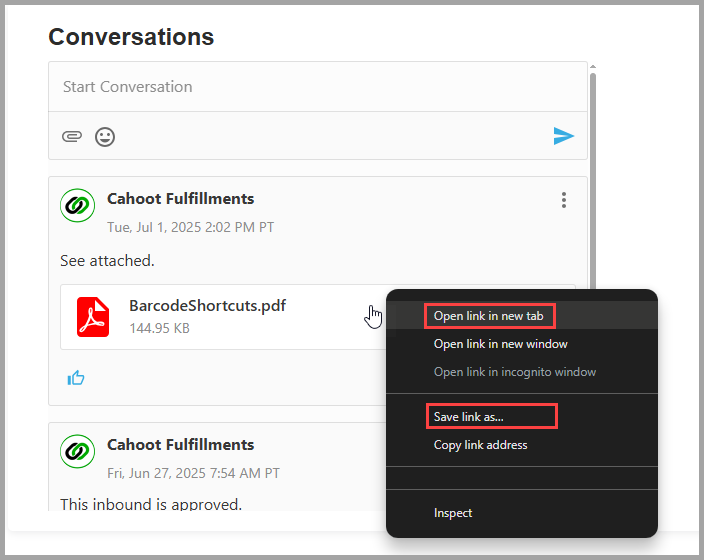Select Open link in incognito window
This screenshot has height=560, width=704.
515,372
